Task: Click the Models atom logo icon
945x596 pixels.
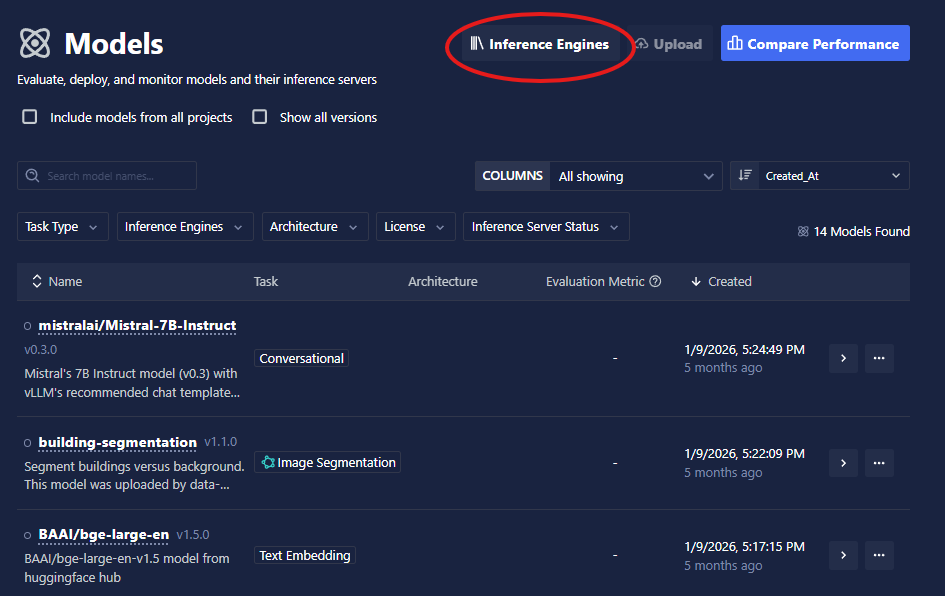Action: (35, 43)
